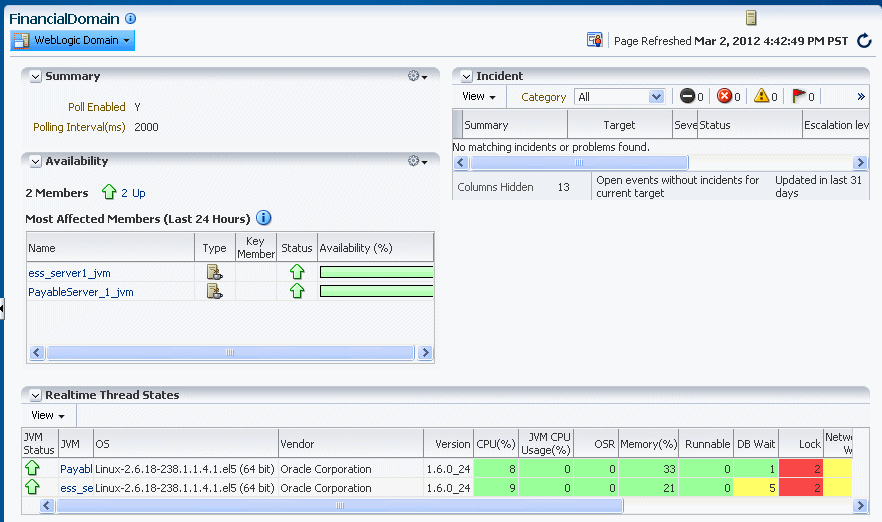Viewport: 882px width, 522px height.
Task: Click the green up arrow next to 2 Members
Action: click(109, 192)
